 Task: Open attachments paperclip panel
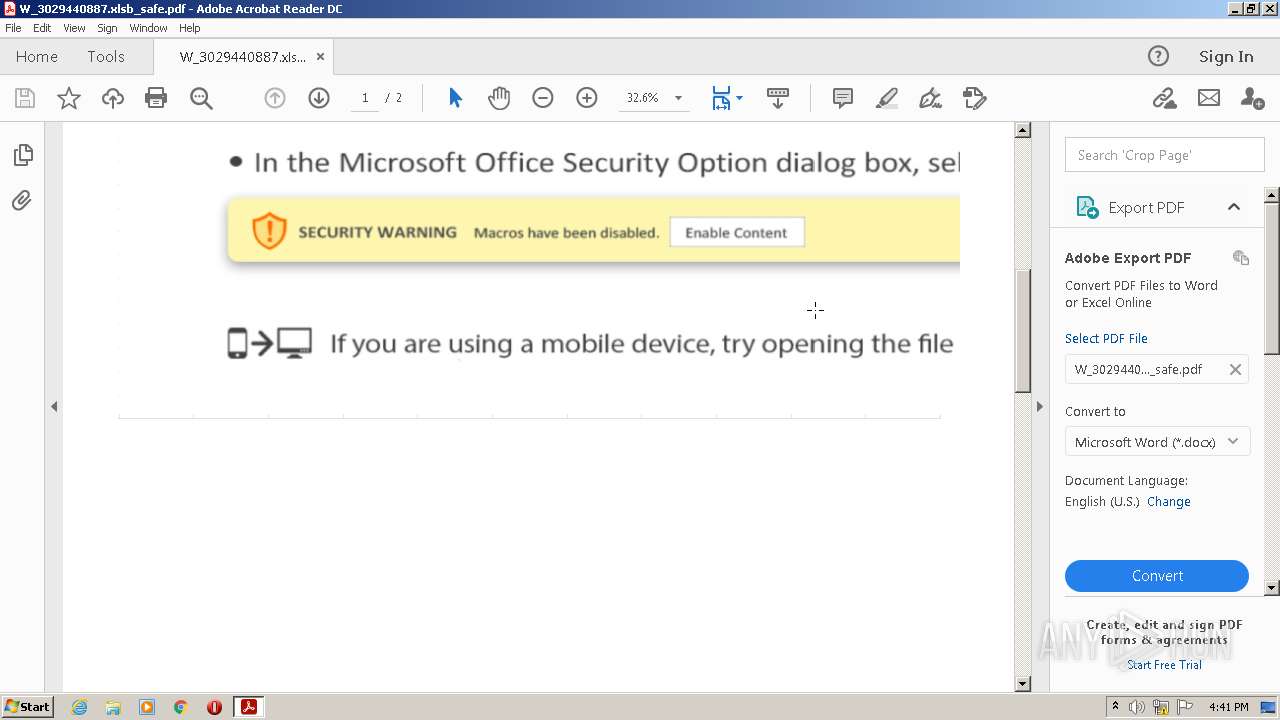pyautogui.click(x=22, y=201)
